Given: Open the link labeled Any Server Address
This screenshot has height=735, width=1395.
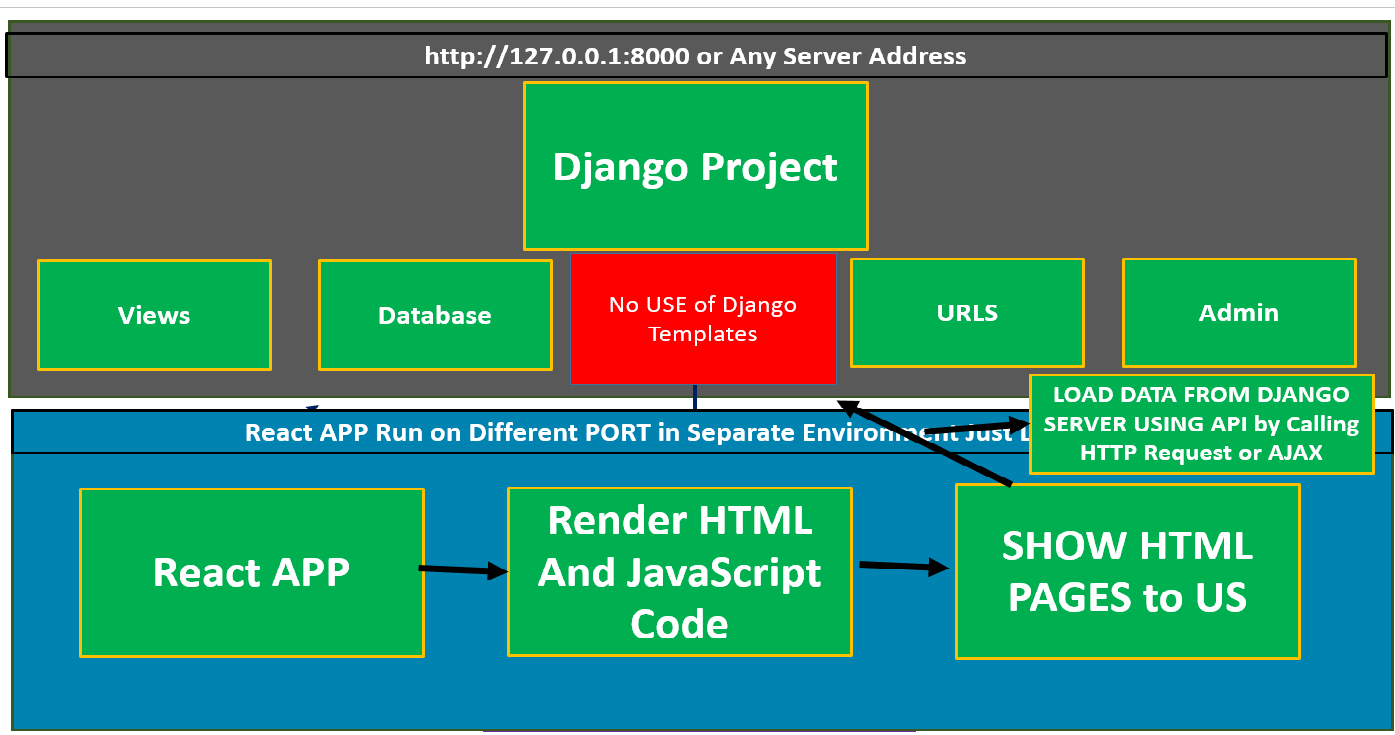Looking at the screenshot, I should tap(848, 56).
